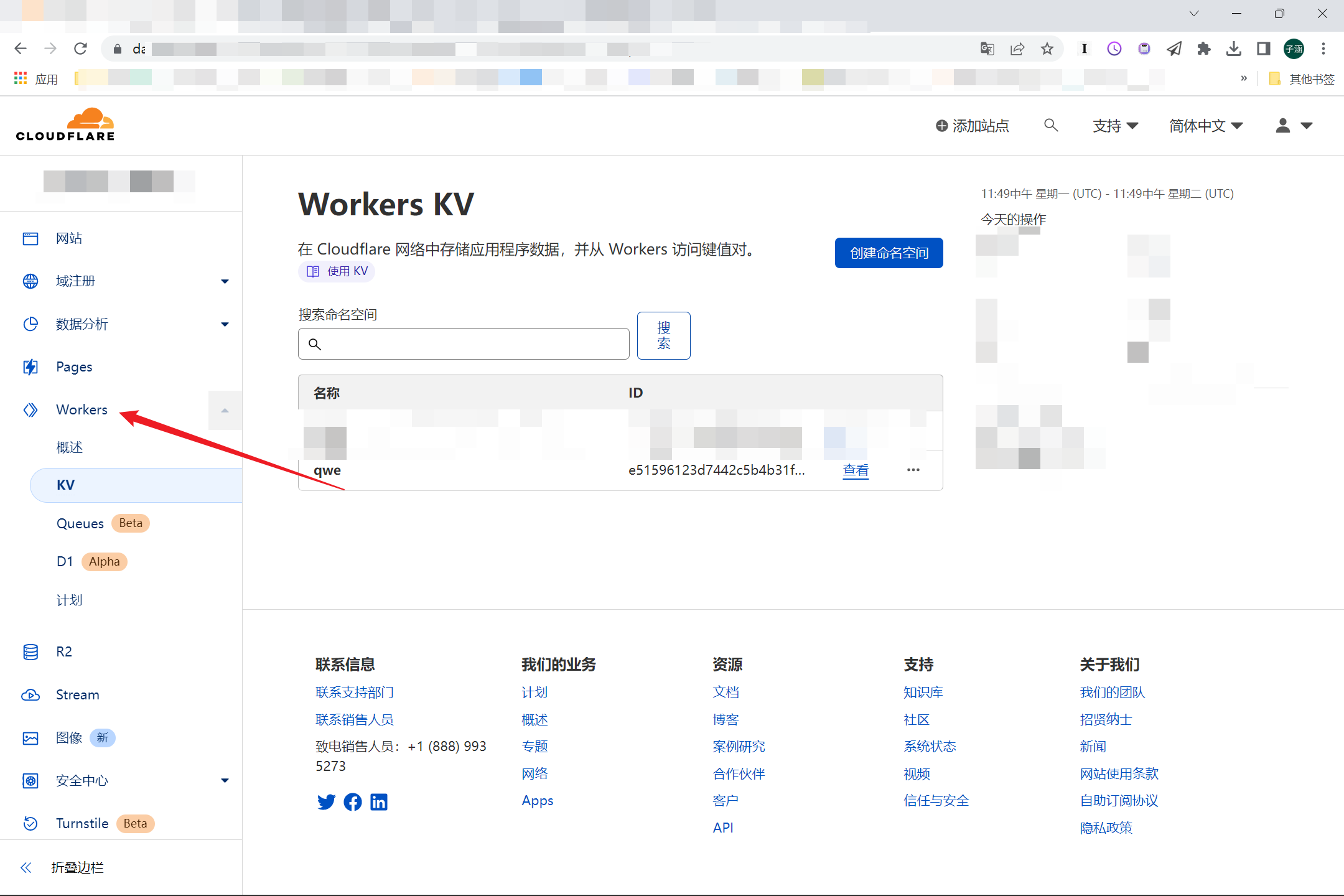Click the Cloudflare logo
Image resolution: width=1344 pixels, height=896 pixels.
click(65, 125)
